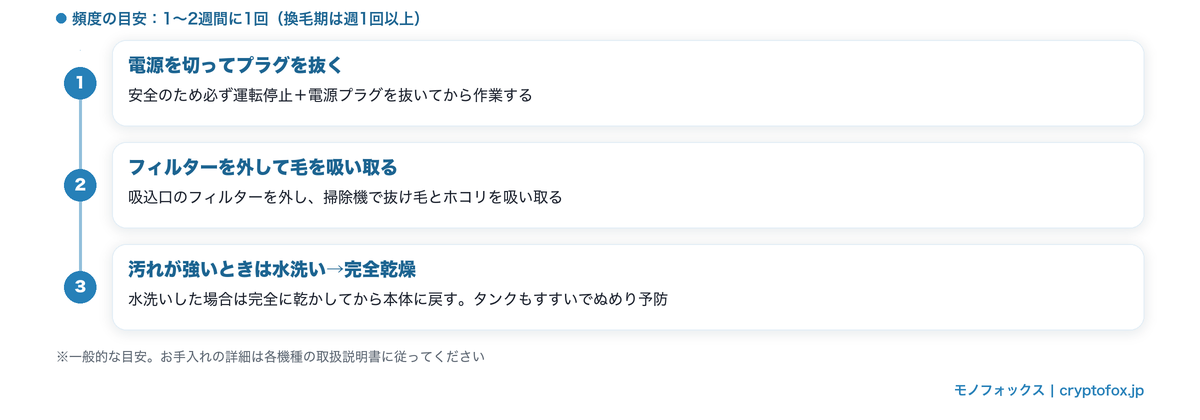1200x420 pixels.
Task: Select the heading 電源を切ってプラグを抜く
Action: tap(235, 65)
